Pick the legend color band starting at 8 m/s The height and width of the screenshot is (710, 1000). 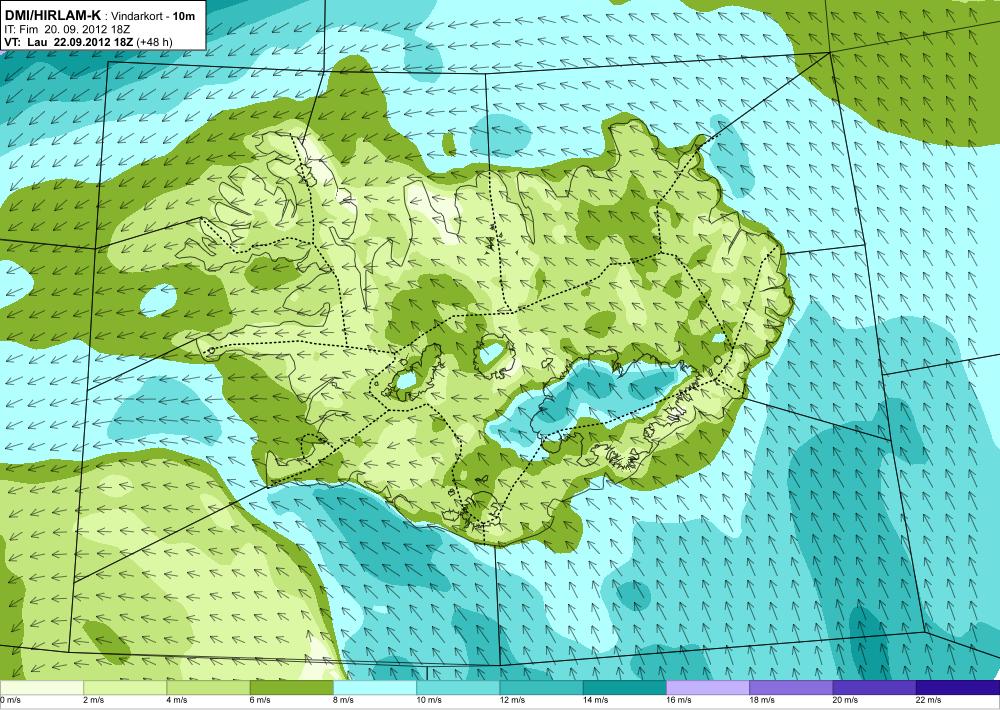click(x=375, y=688)
